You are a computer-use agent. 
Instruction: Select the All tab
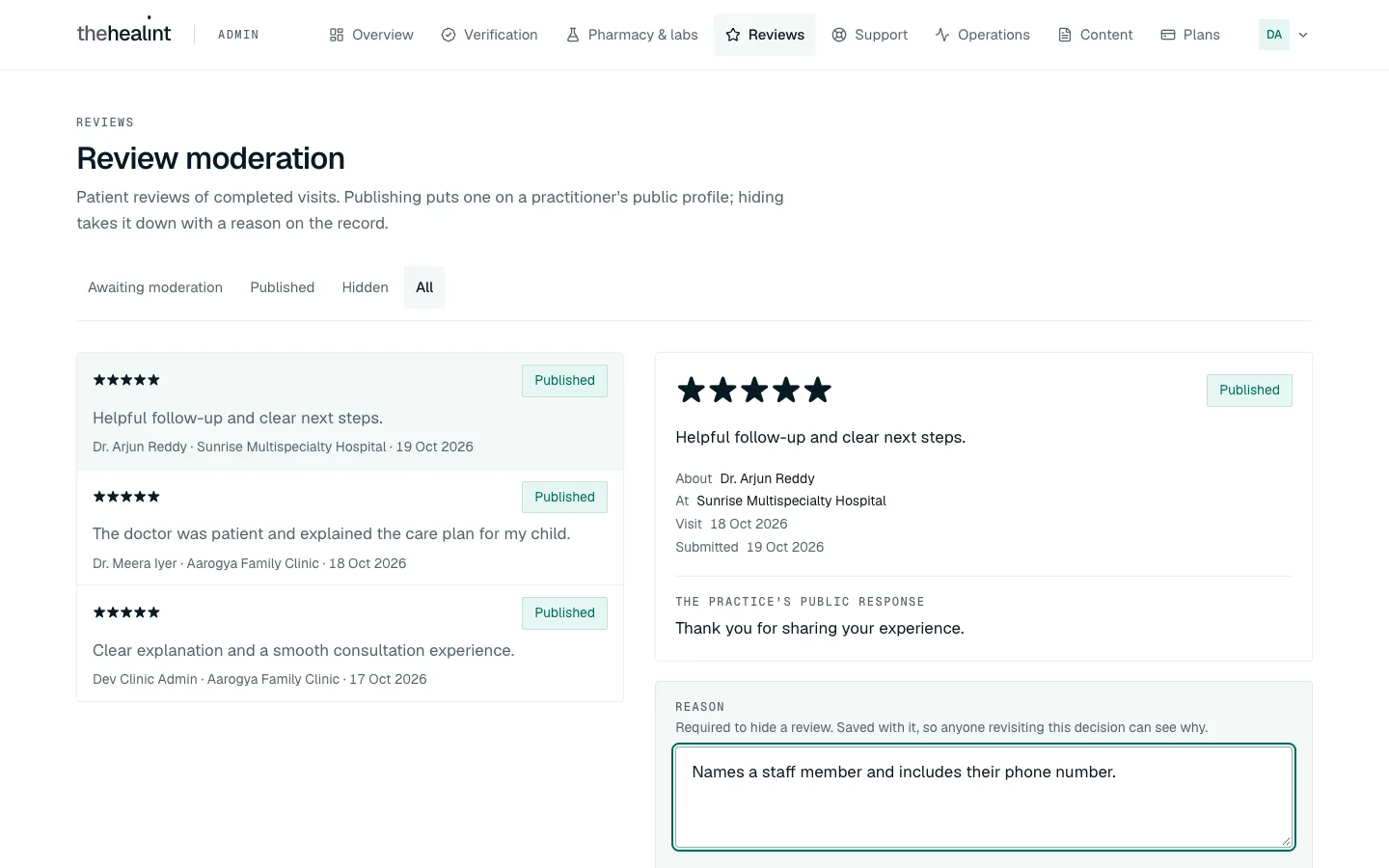[x=424, y=287]
